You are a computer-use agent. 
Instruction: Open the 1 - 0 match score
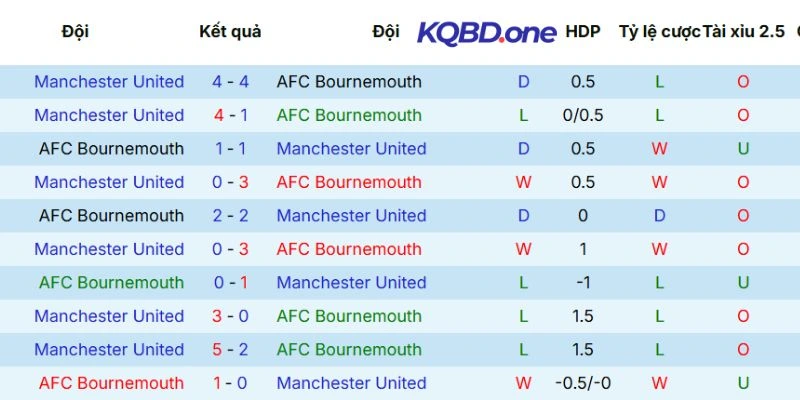coord(230,383)
